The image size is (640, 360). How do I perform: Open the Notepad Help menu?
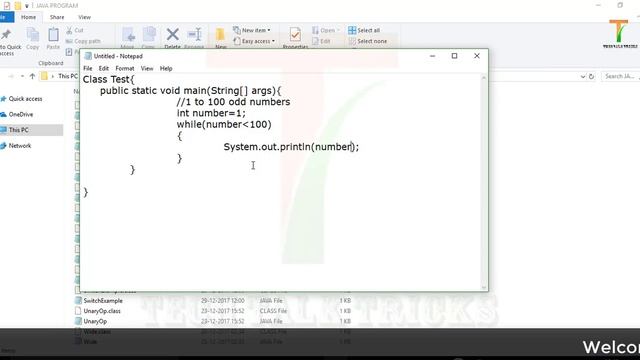(166, 69)
